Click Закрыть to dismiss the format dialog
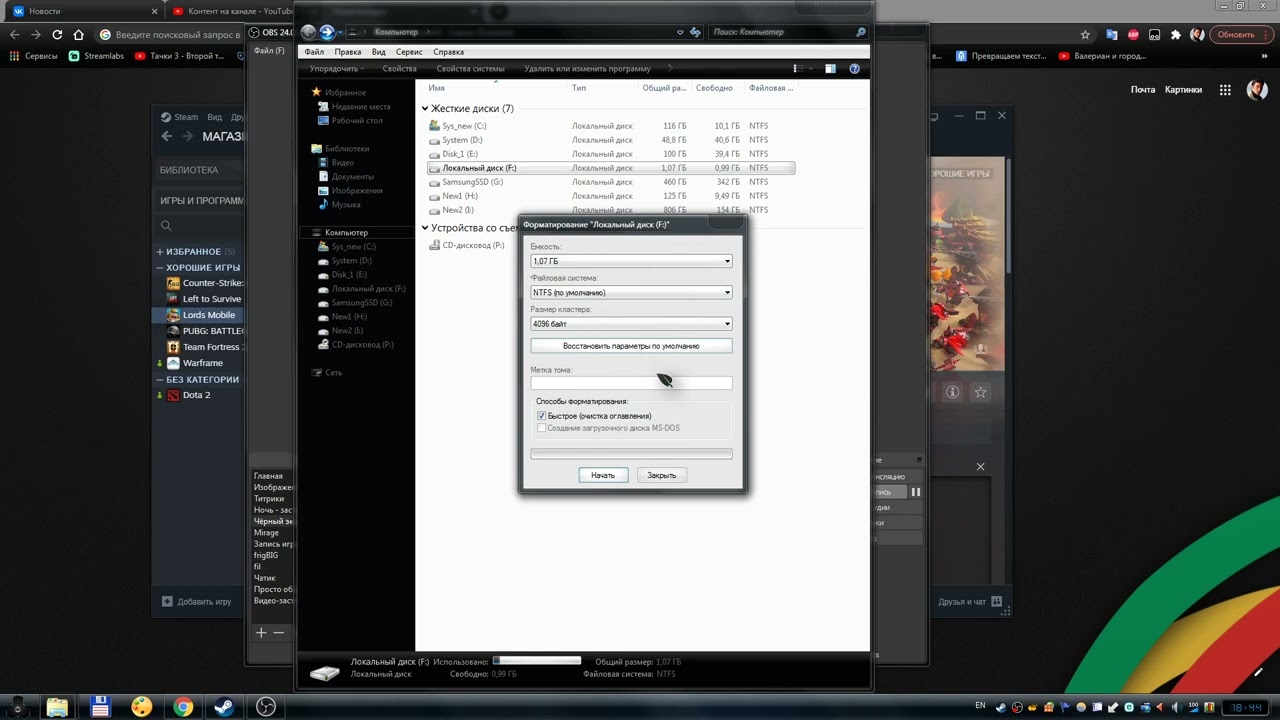Image resolution: width=1280 pixels, height=720 pixels. pos(661,475)
